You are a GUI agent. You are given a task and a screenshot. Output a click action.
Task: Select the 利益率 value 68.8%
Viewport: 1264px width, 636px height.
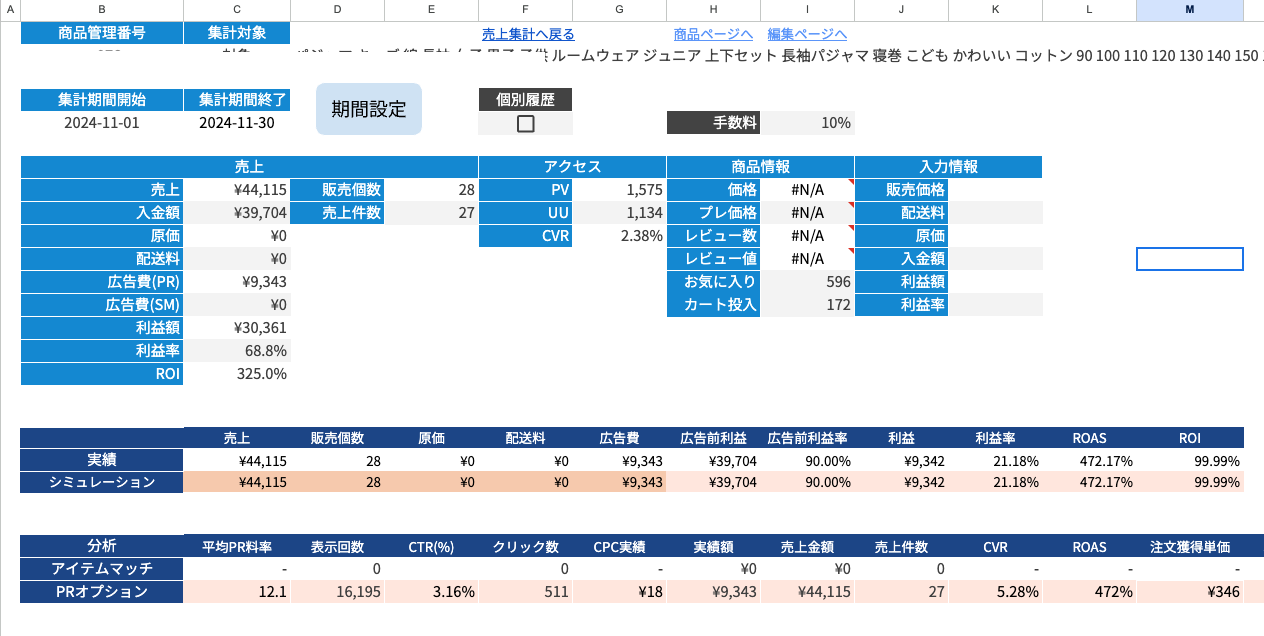tap(237, 351)
